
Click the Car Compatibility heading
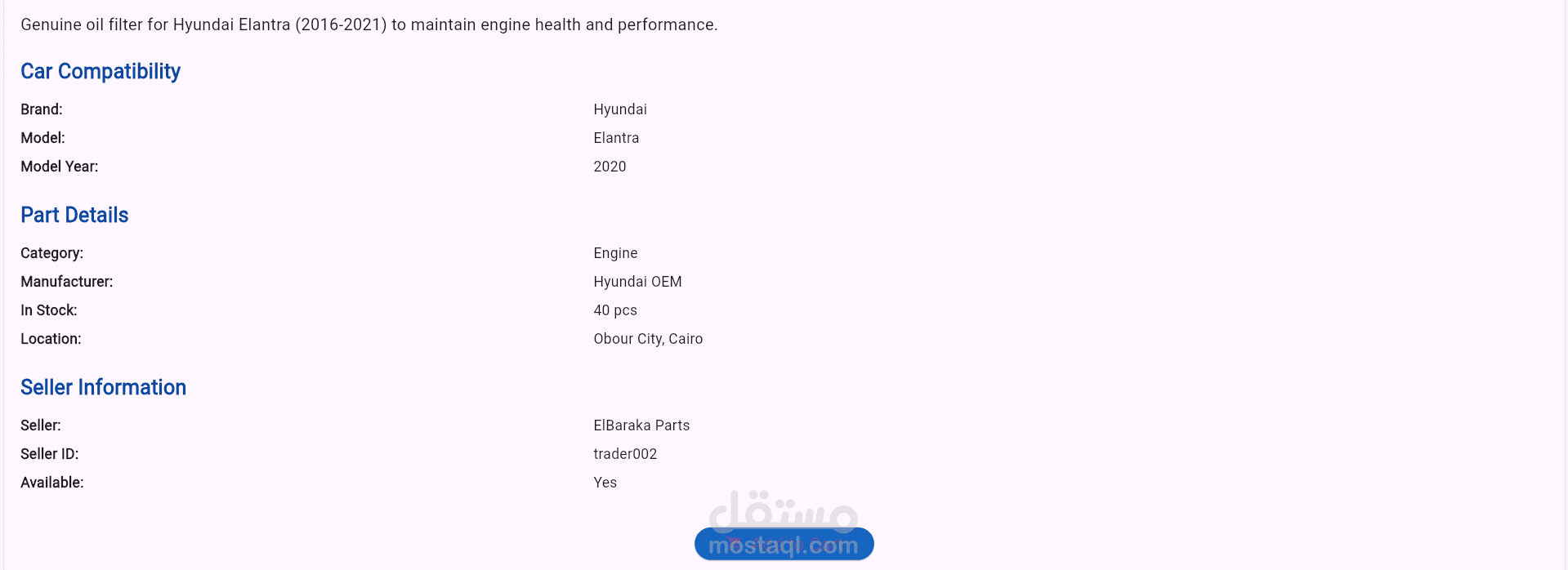click(x=101, y=72)
